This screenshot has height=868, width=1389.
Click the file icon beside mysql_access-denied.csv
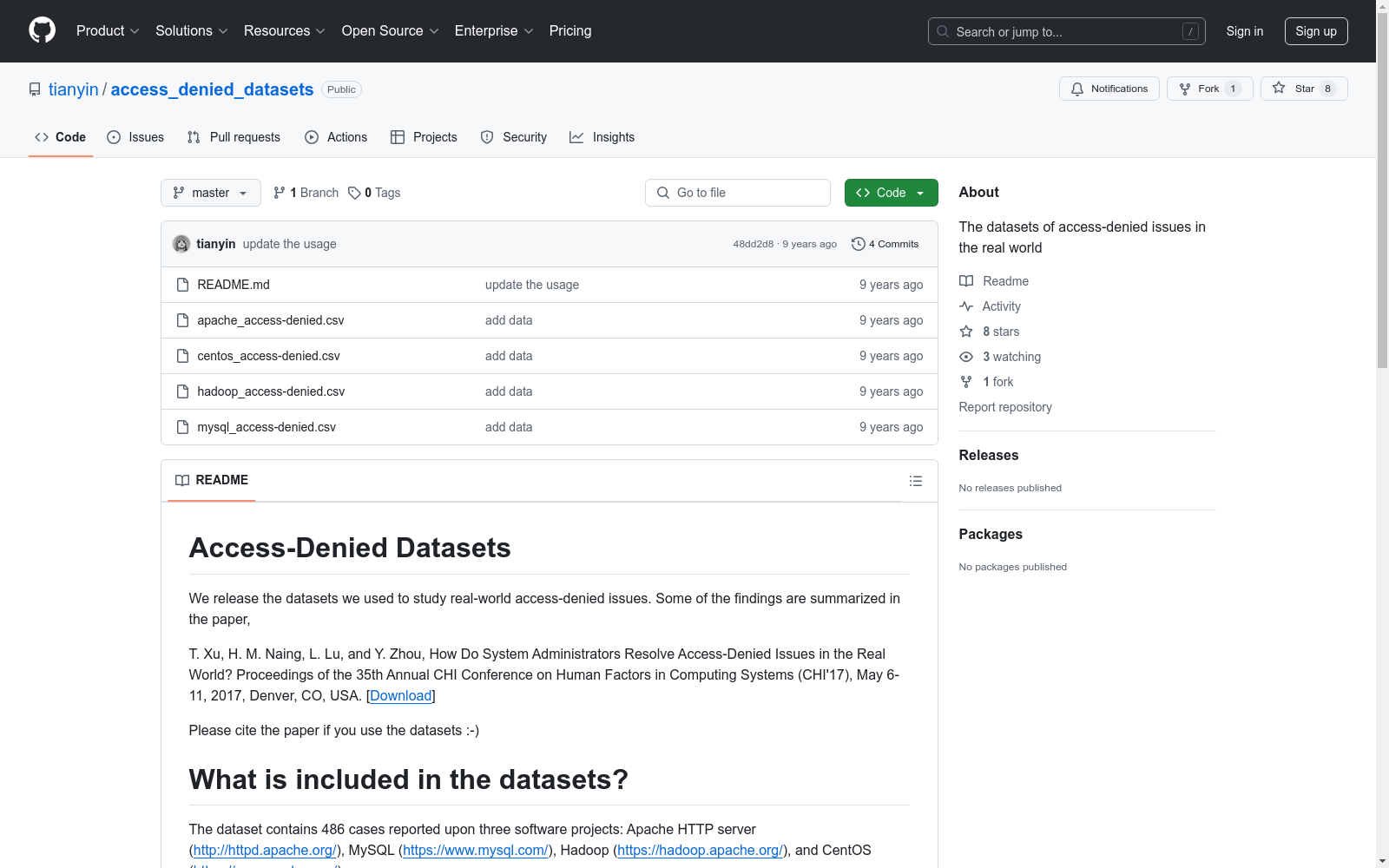[182, 427]
